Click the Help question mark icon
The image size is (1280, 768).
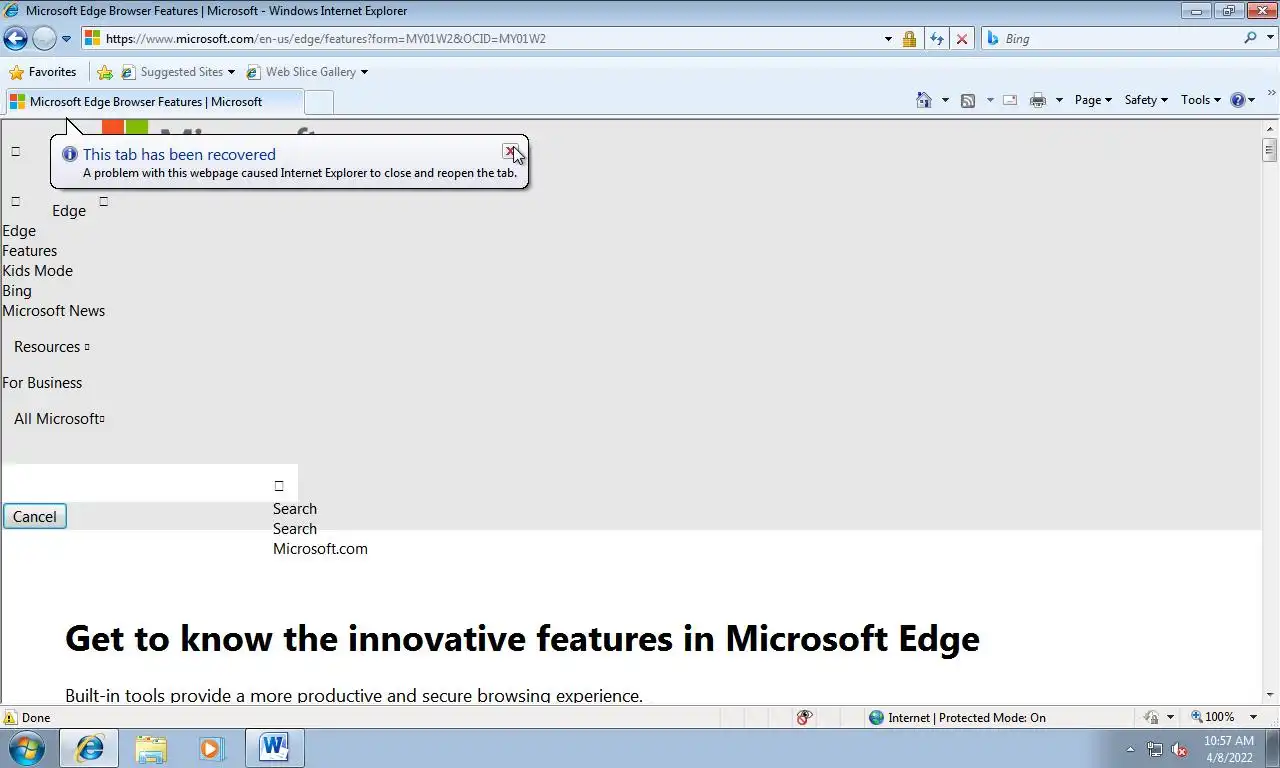1238,100
